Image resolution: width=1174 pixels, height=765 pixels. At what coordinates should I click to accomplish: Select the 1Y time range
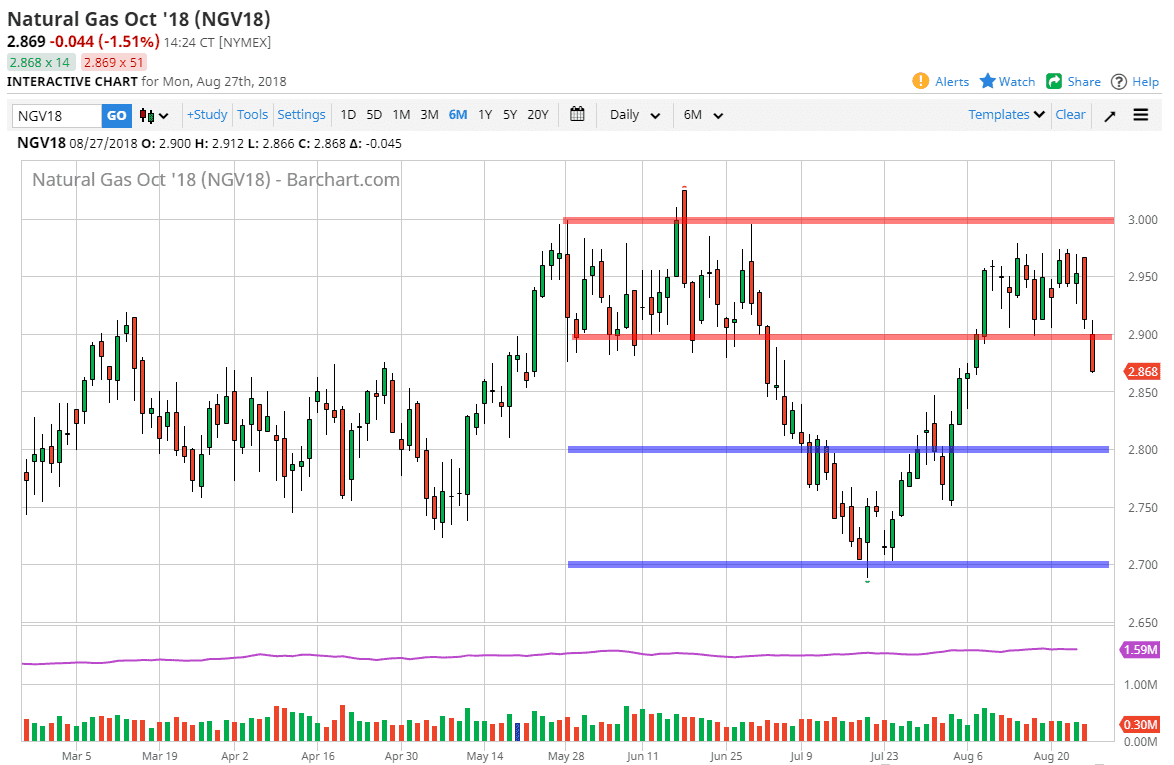coord(485,115)
